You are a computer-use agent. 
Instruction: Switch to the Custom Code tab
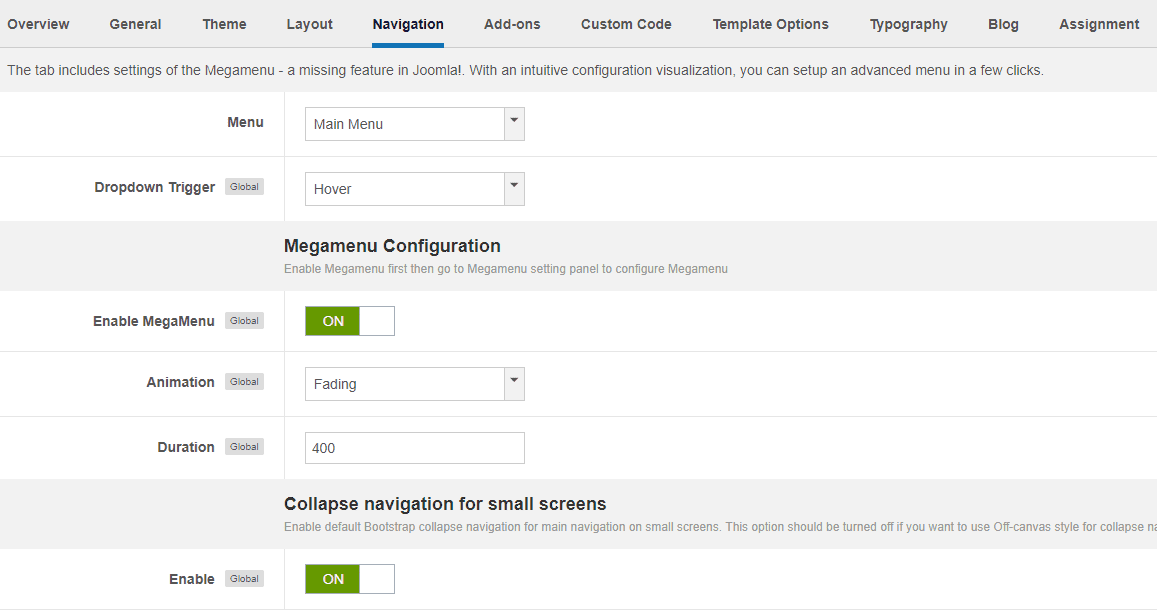pyautogui.click(x=626, y=24)
